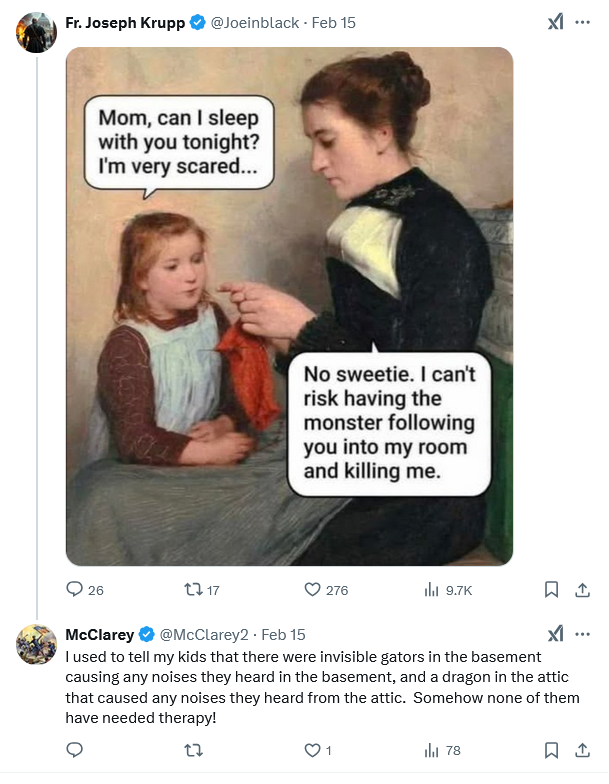Like McClarey's reply
Image resolution: width=609 pixels, height=784 pixels.
click(x=313, y=750)
